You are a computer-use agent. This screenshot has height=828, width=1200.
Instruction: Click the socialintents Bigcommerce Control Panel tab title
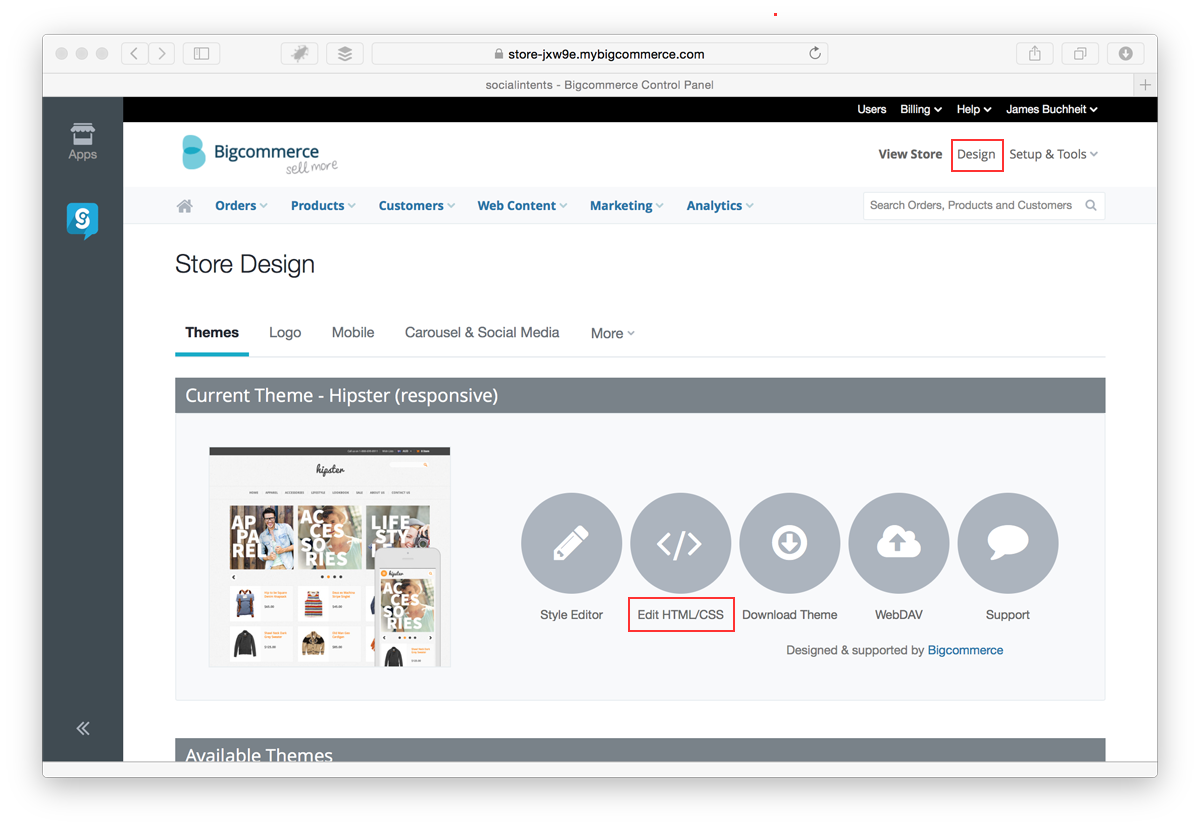(600, 85)
